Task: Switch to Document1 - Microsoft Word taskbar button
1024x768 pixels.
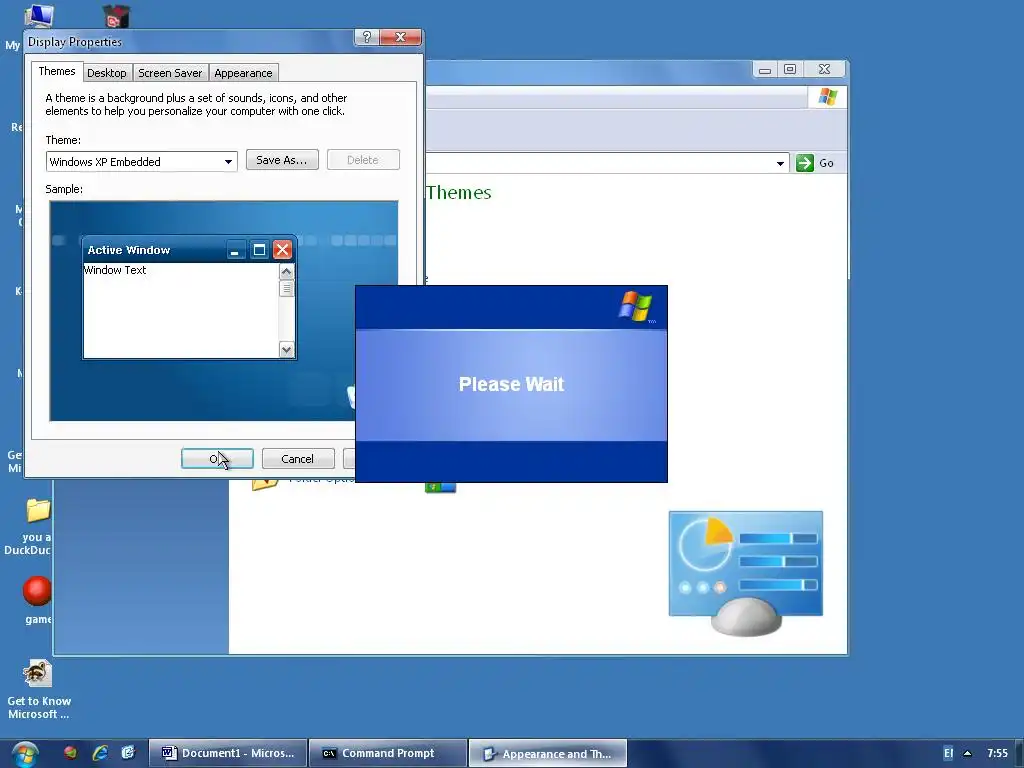Action: coord(228,754)
